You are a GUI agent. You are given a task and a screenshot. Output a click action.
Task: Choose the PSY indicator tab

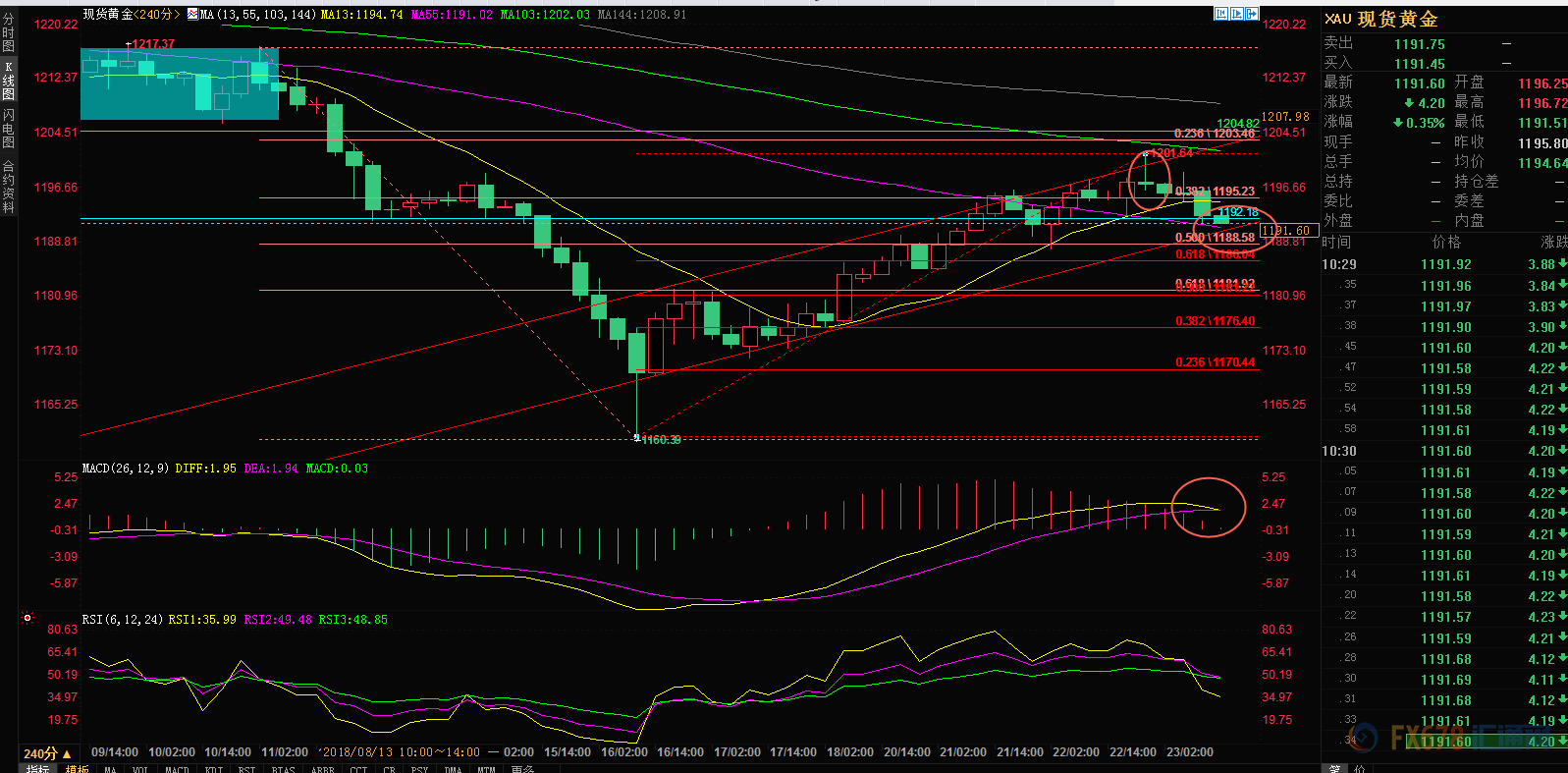(x=419, y=769)
